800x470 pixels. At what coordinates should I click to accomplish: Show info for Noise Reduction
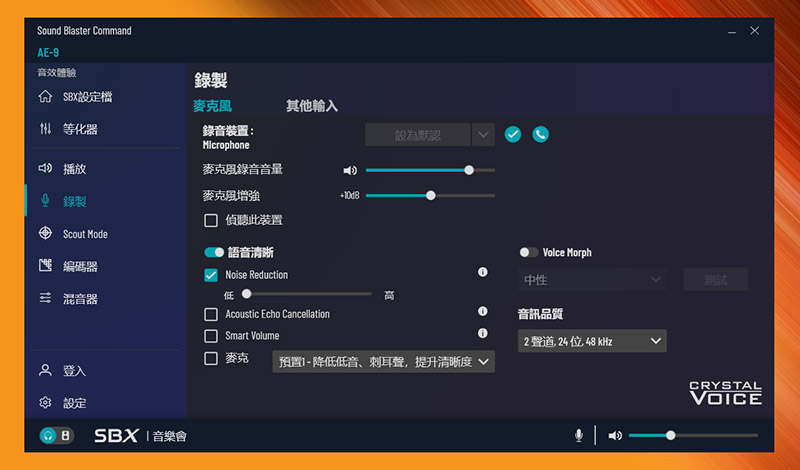(483, 272)
